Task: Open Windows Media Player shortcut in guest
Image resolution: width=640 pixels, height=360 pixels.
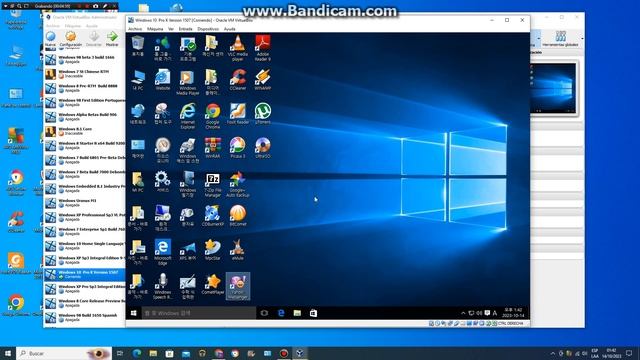Action: coord(187,82)
